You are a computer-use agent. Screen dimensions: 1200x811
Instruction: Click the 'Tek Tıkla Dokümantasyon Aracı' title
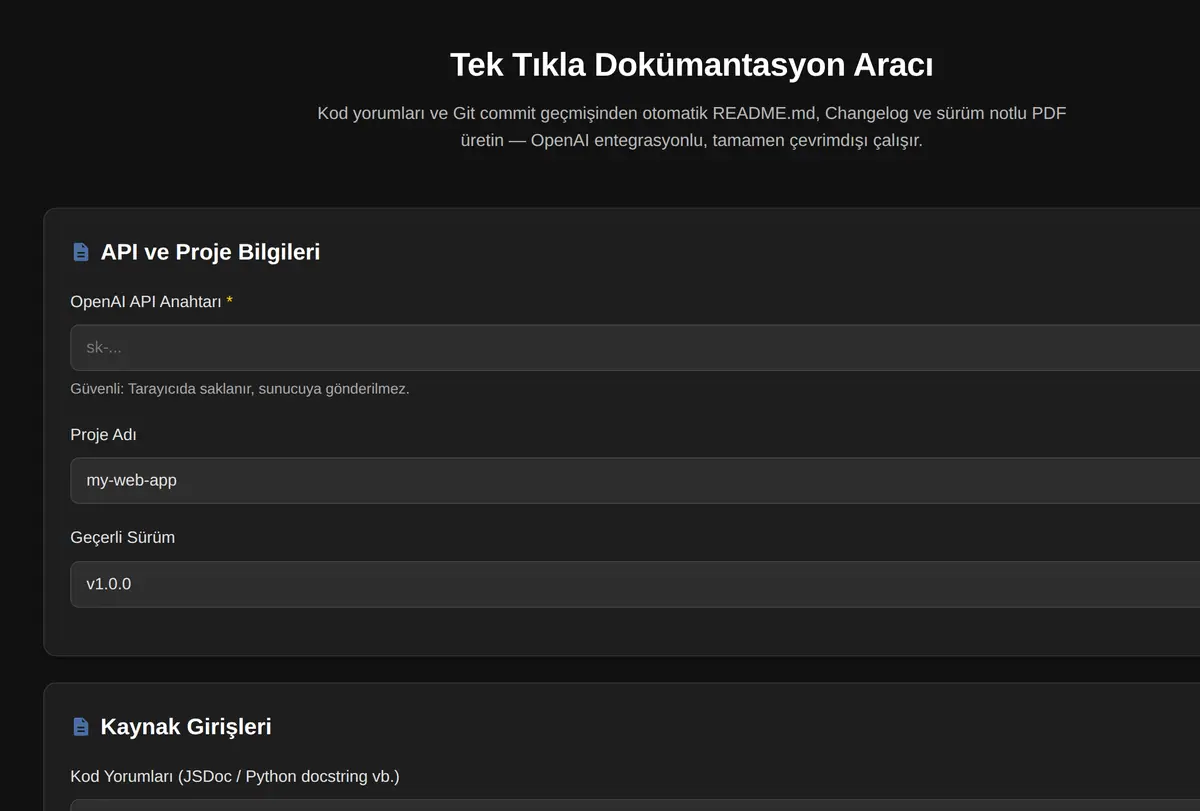692,65
